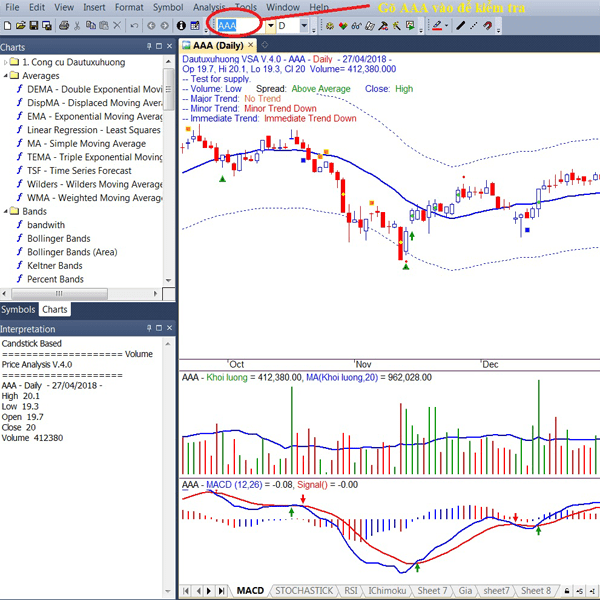Switch to the STOCHASTICK sheet tab

coord(304,591)
